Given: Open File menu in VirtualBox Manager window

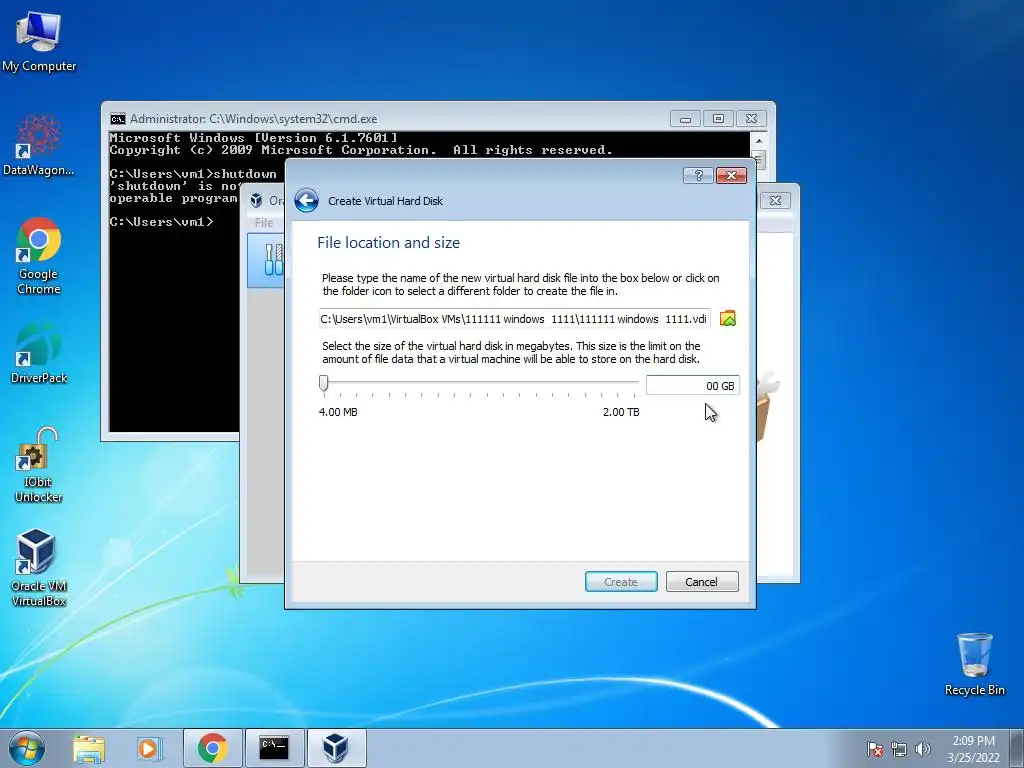Looking at the screenshot, I should [264, 223].
